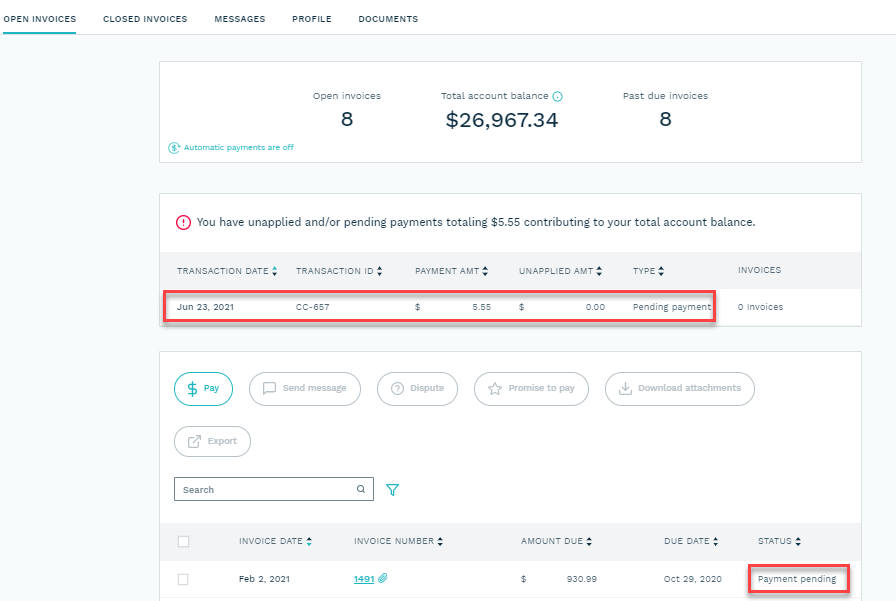Check the select-all invoices checkbox
896x601 pixels.
[x=183, y=541]
